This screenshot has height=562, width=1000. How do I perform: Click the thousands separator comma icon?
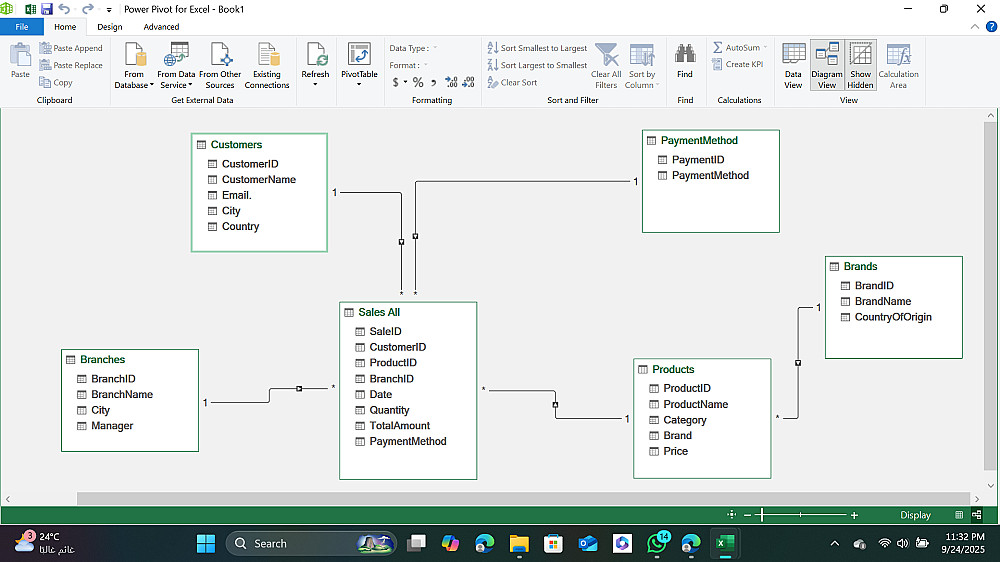click(434, 82)
